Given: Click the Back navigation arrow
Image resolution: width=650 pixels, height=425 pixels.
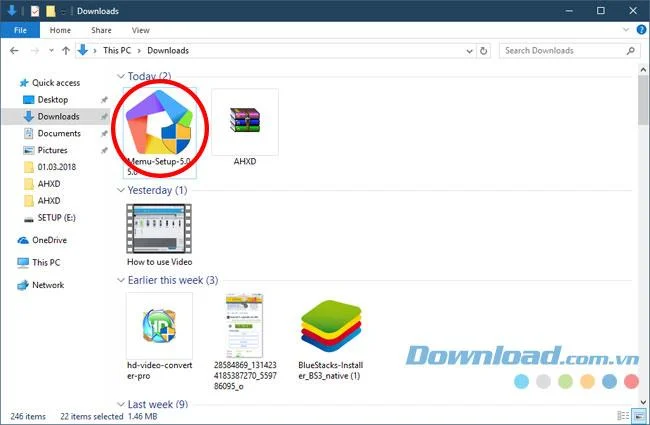Looking at the screenshot, I should tap(14, 51).
